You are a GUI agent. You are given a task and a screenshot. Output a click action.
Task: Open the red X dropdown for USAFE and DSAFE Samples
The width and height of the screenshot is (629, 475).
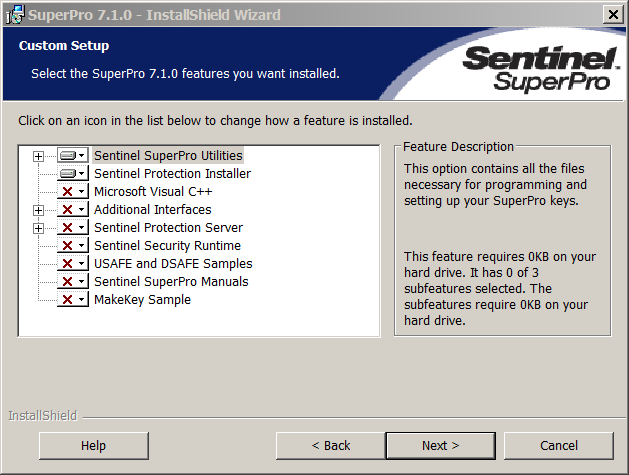pos(73,264)
